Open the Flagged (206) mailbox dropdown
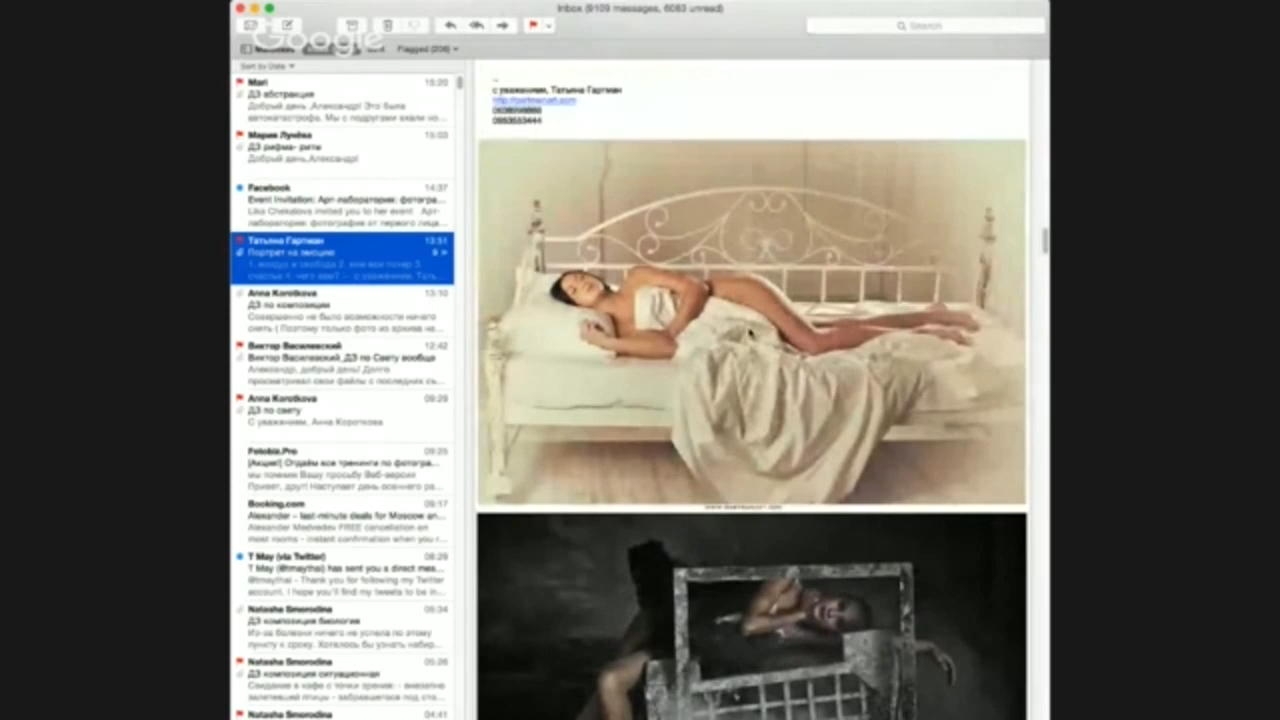The width and height of the screenshot is (1280, 720). 427,49
